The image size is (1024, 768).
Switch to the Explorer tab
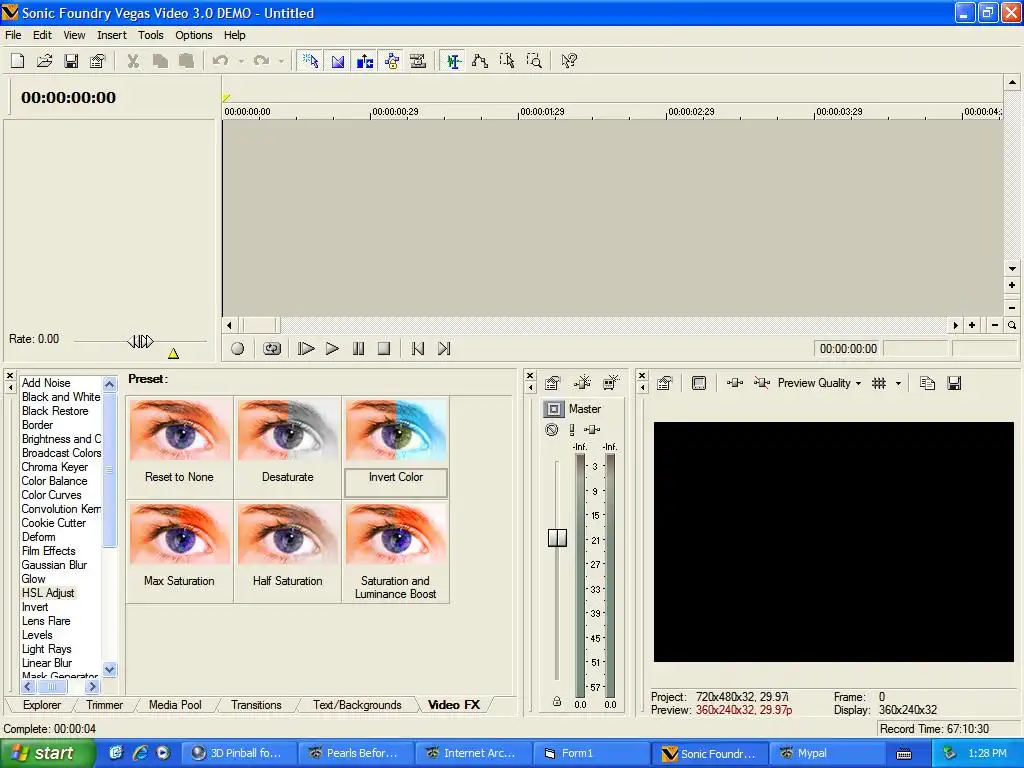(x=42, y=705)
